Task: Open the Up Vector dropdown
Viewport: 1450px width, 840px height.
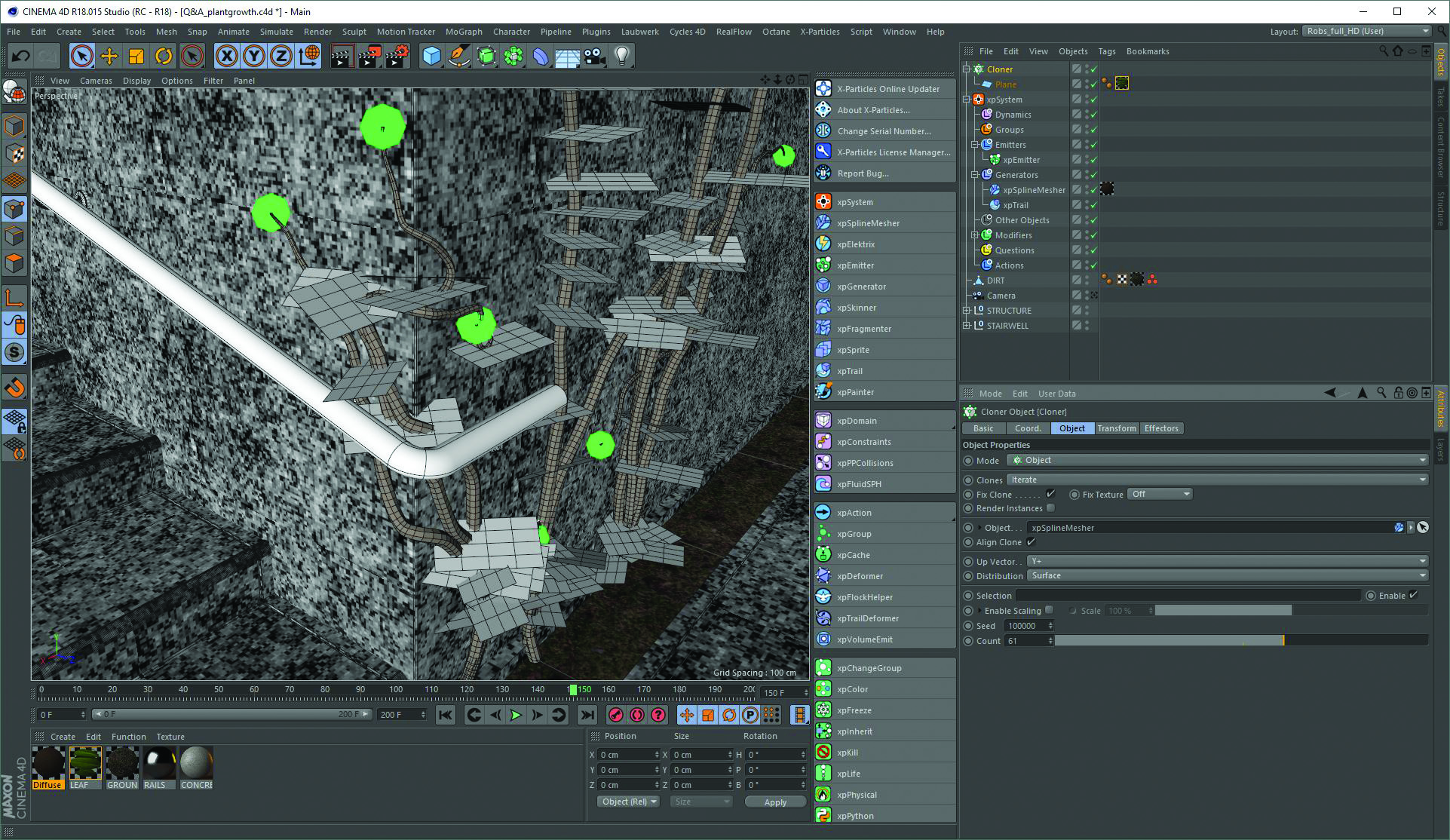Action: coord(1228,561)
